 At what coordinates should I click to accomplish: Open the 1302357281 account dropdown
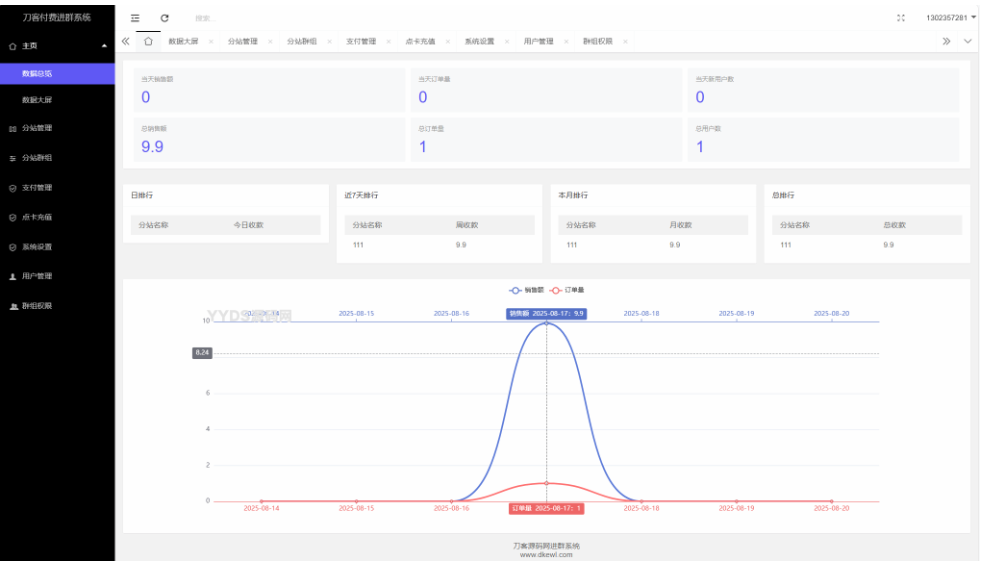point(950,18)
